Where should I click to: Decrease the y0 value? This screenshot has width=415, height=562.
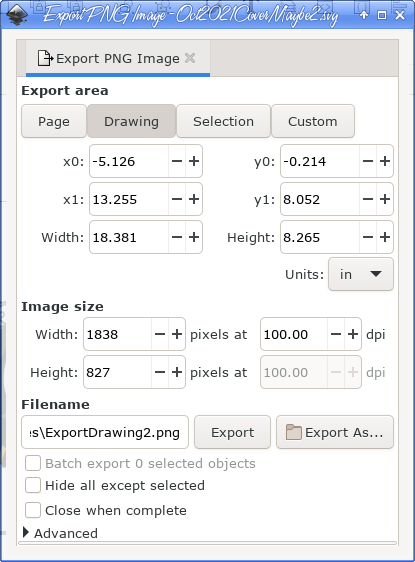coord(368,161)
